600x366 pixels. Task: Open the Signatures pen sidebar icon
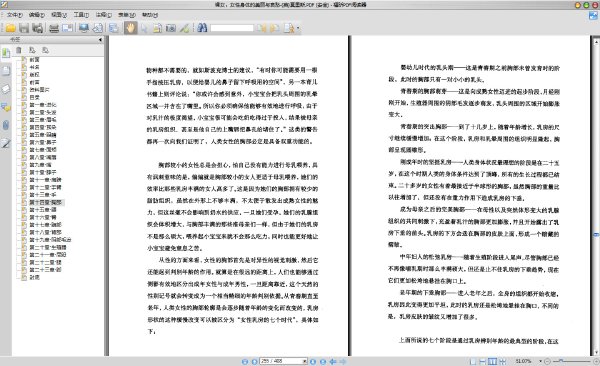[x=6, y=143]
